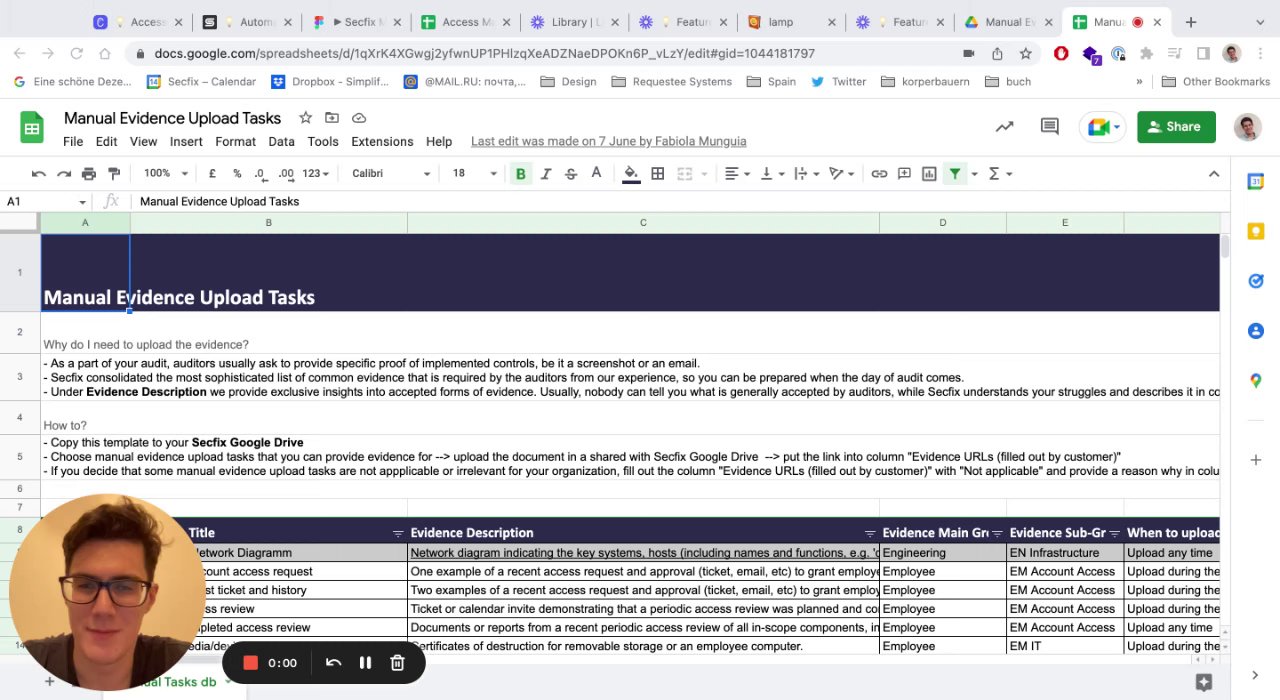Hide the menus with collapse arrow

1214,174
